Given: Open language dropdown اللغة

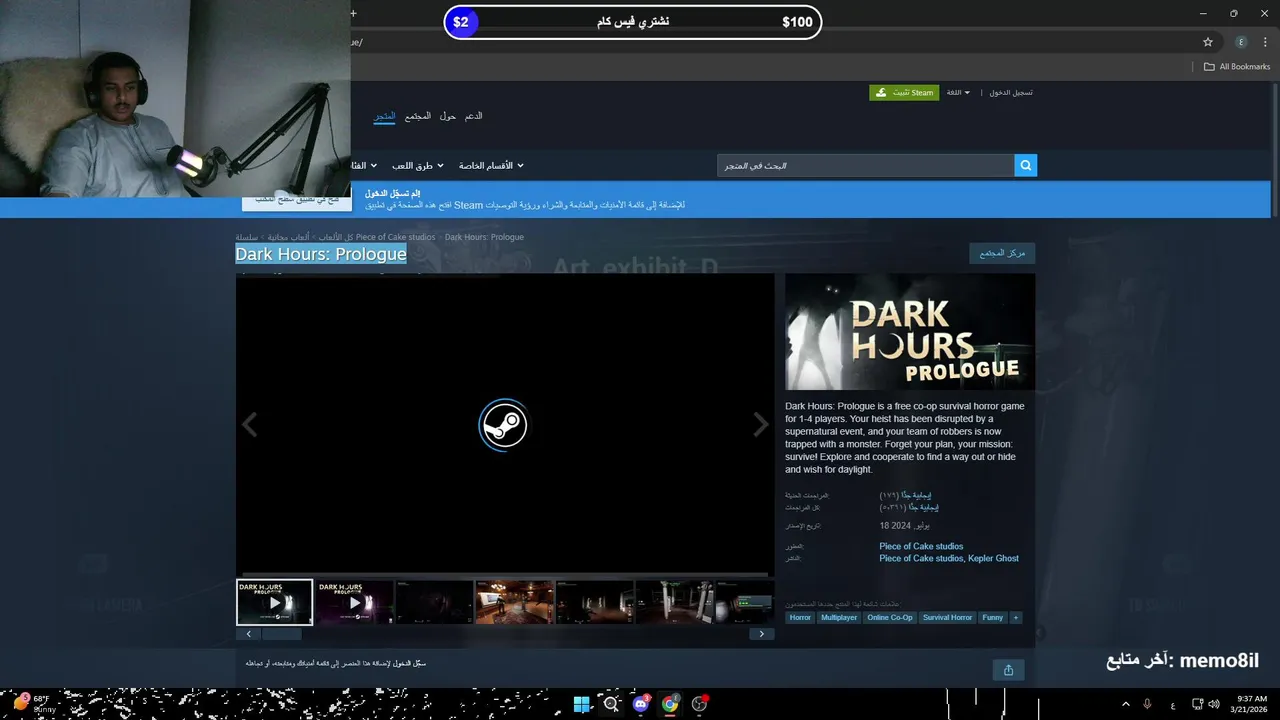Looking at the screenshot, I should (x=958, y=93).
